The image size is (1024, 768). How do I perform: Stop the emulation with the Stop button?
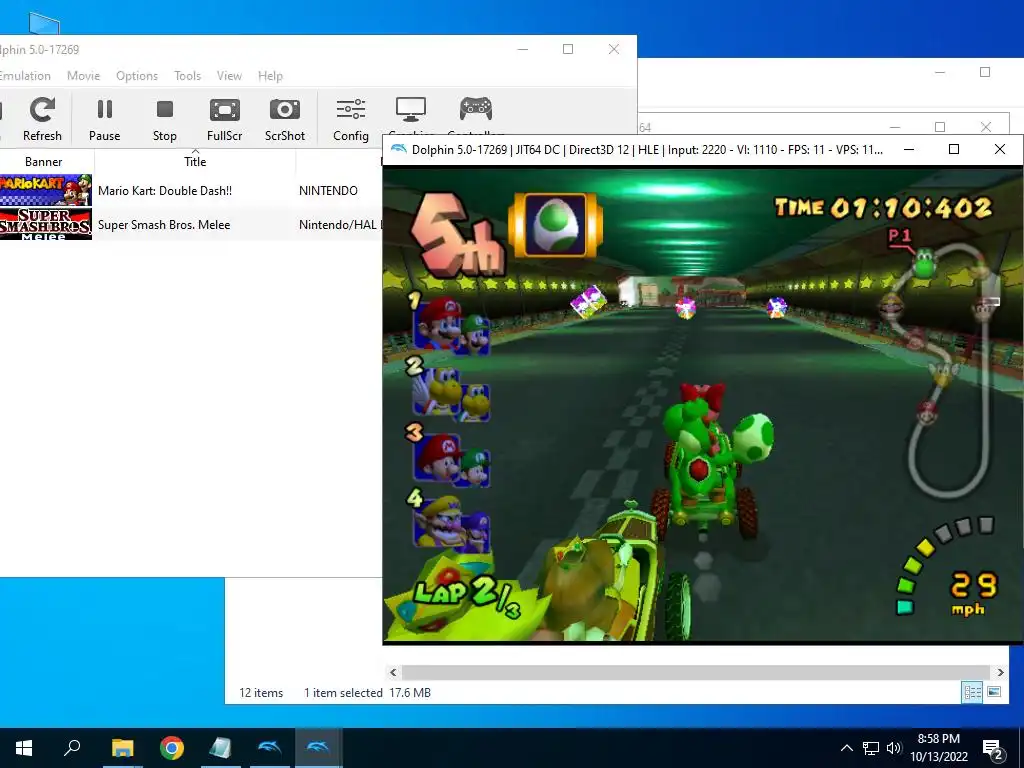tap(165, 119)
